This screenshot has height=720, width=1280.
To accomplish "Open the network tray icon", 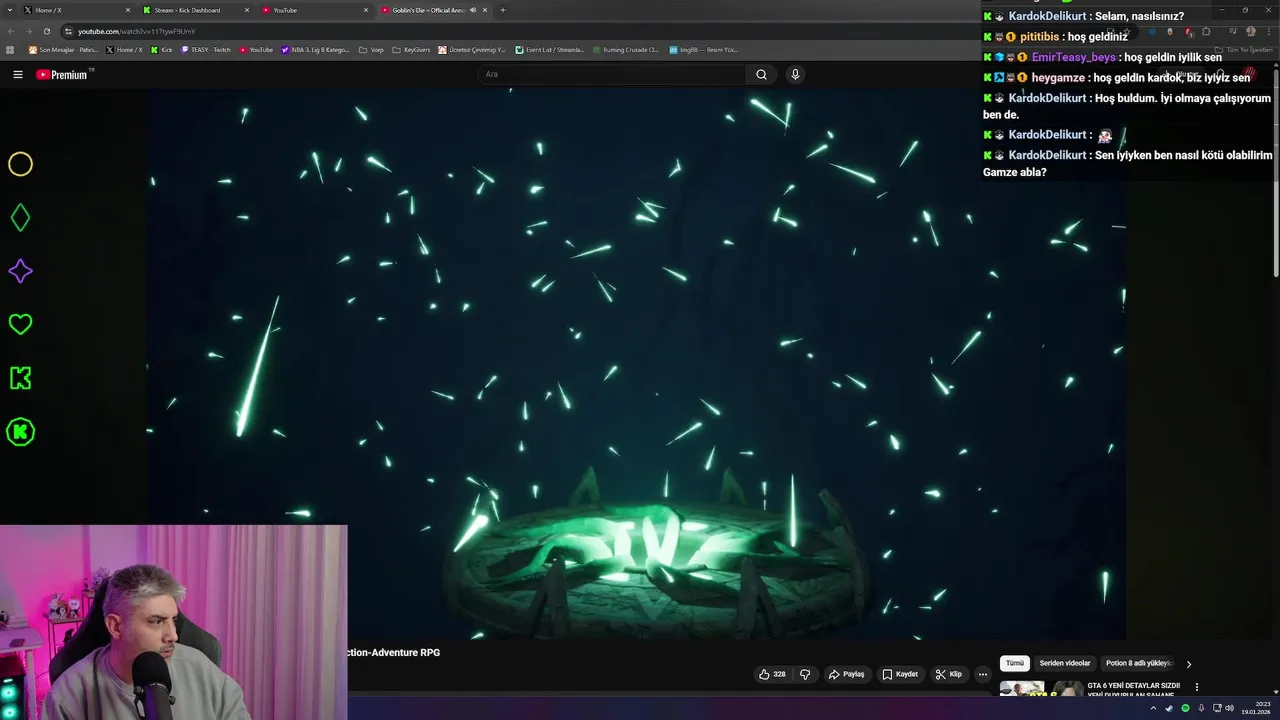I will click(1216, 708).
